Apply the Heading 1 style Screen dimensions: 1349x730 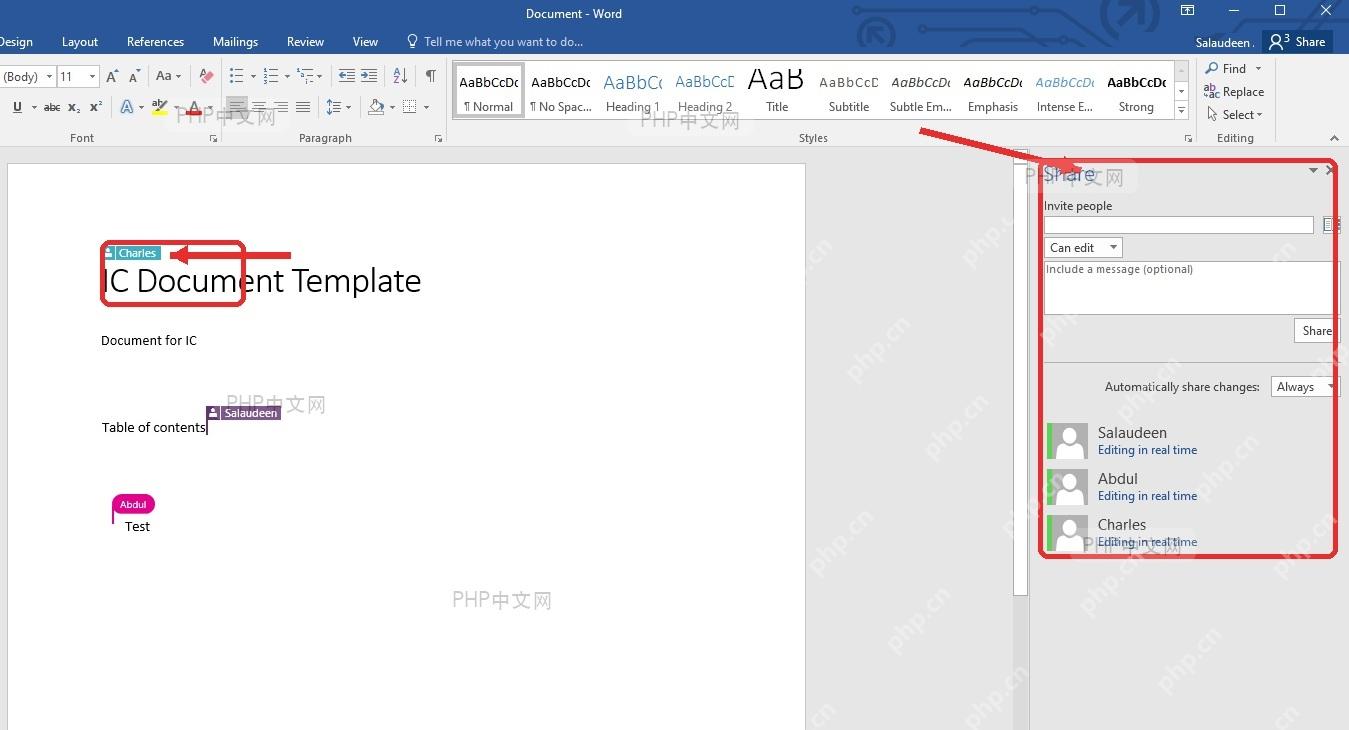(x=632, y=91)
